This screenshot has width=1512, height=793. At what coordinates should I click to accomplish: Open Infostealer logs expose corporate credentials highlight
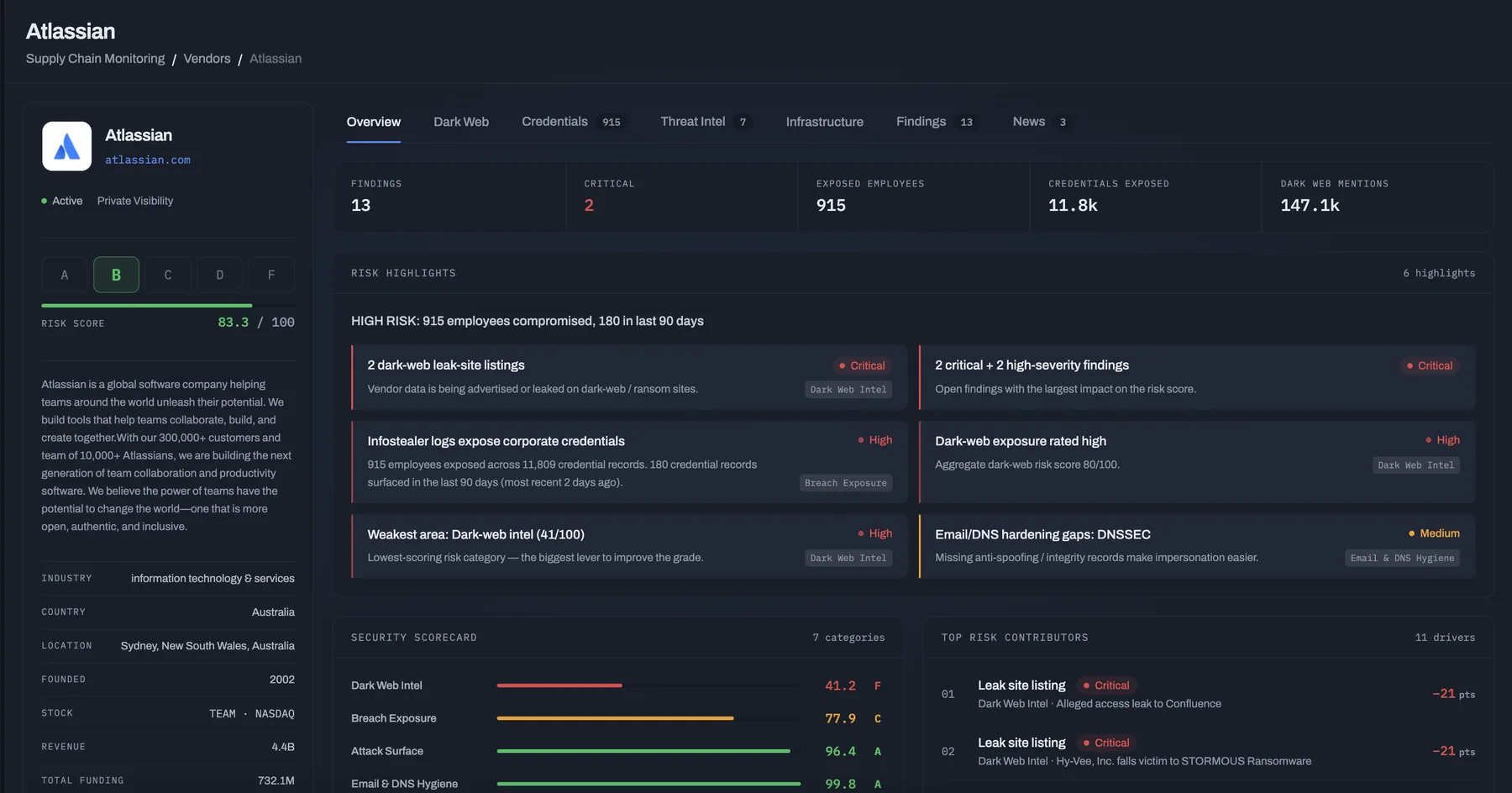click(x=629, y=462)
